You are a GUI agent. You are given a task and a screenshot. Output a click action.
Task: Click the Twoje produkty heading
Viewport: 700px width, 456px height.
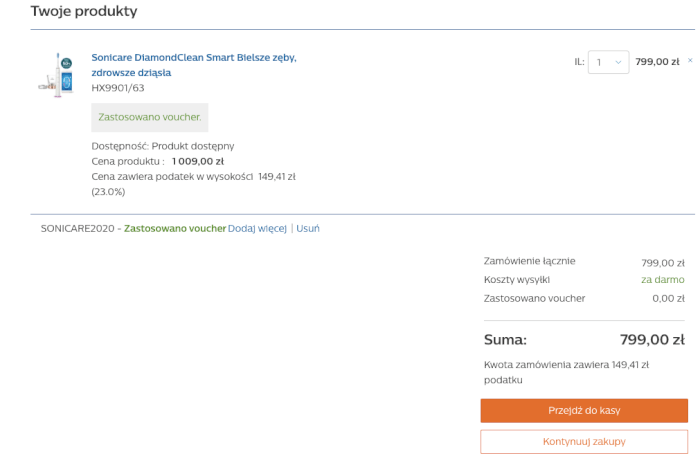pos(84,12)
